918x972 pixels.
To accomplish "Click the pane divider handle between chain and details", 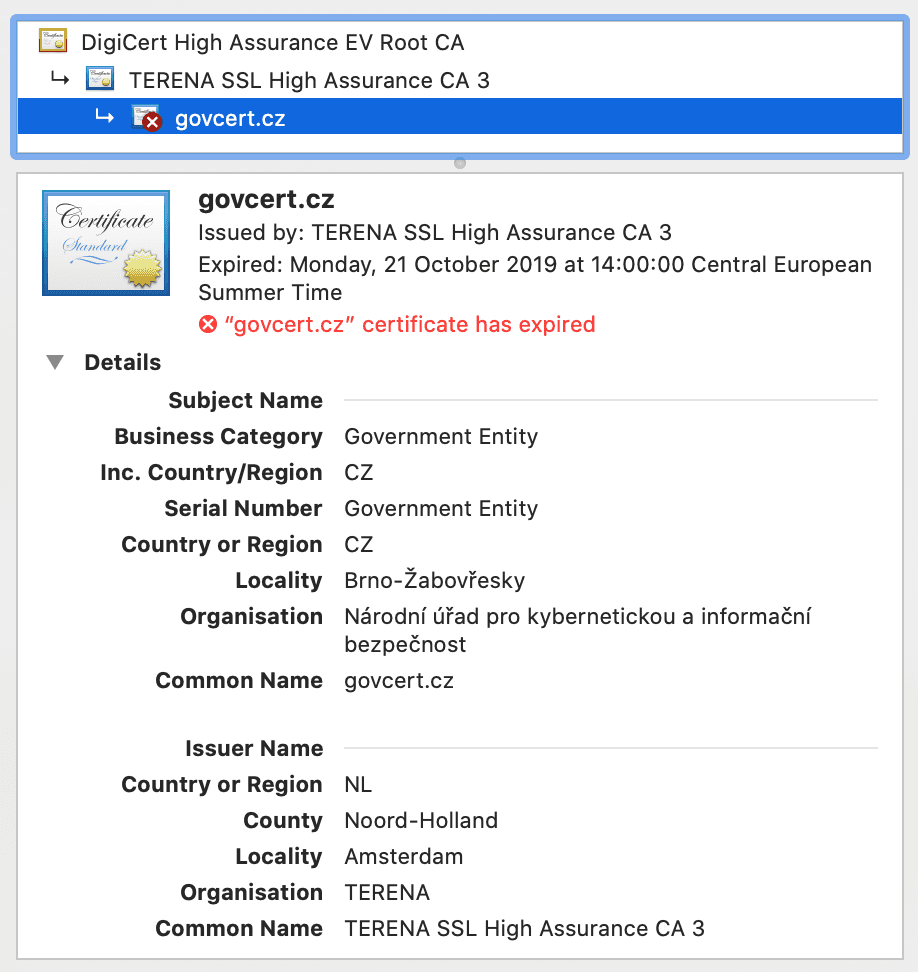I will click(459, 162).
